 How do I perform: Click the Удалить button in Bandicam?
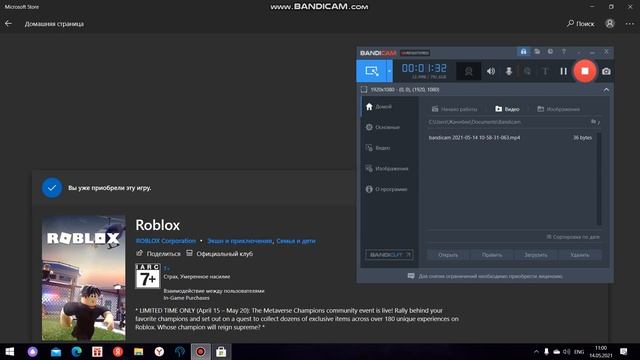[580, 255]
